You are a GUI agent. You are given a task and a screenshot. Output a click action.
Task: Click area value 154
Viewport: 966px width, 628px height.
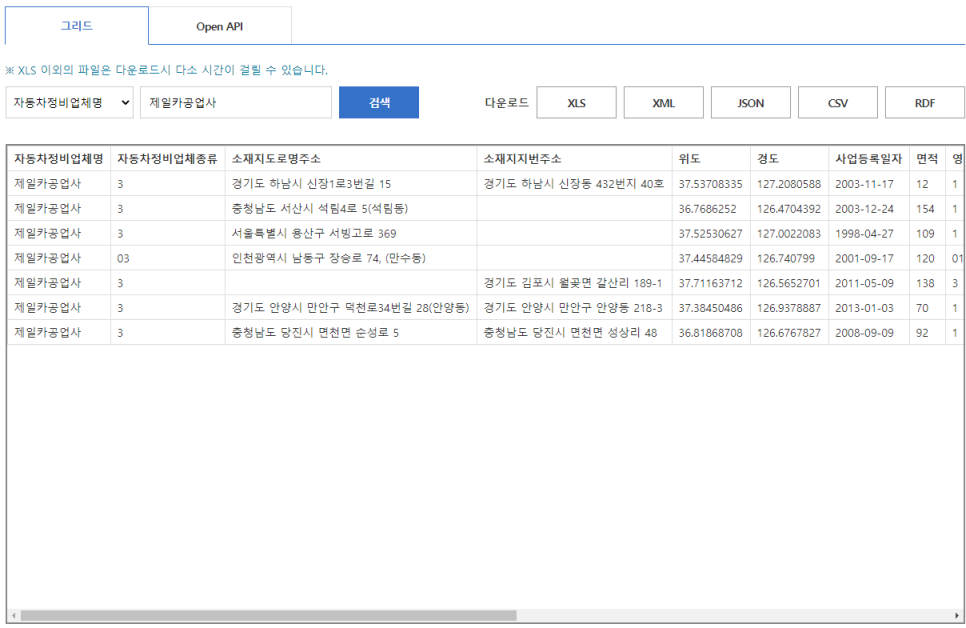pos(925,209)
